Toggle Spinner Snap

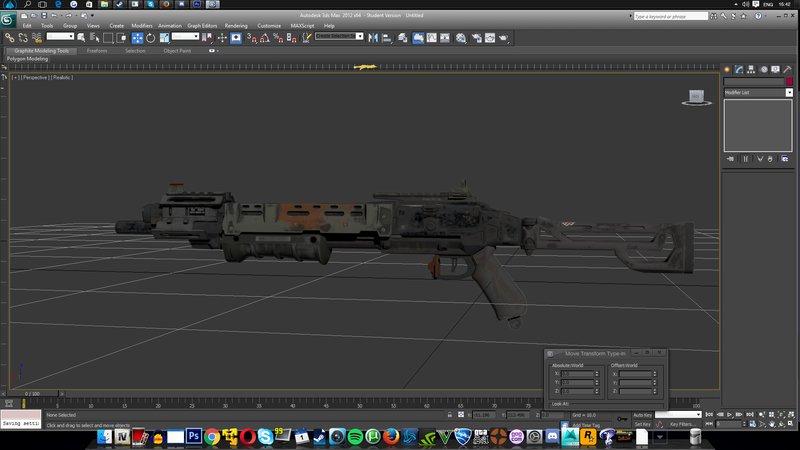[x=291, y=37]
